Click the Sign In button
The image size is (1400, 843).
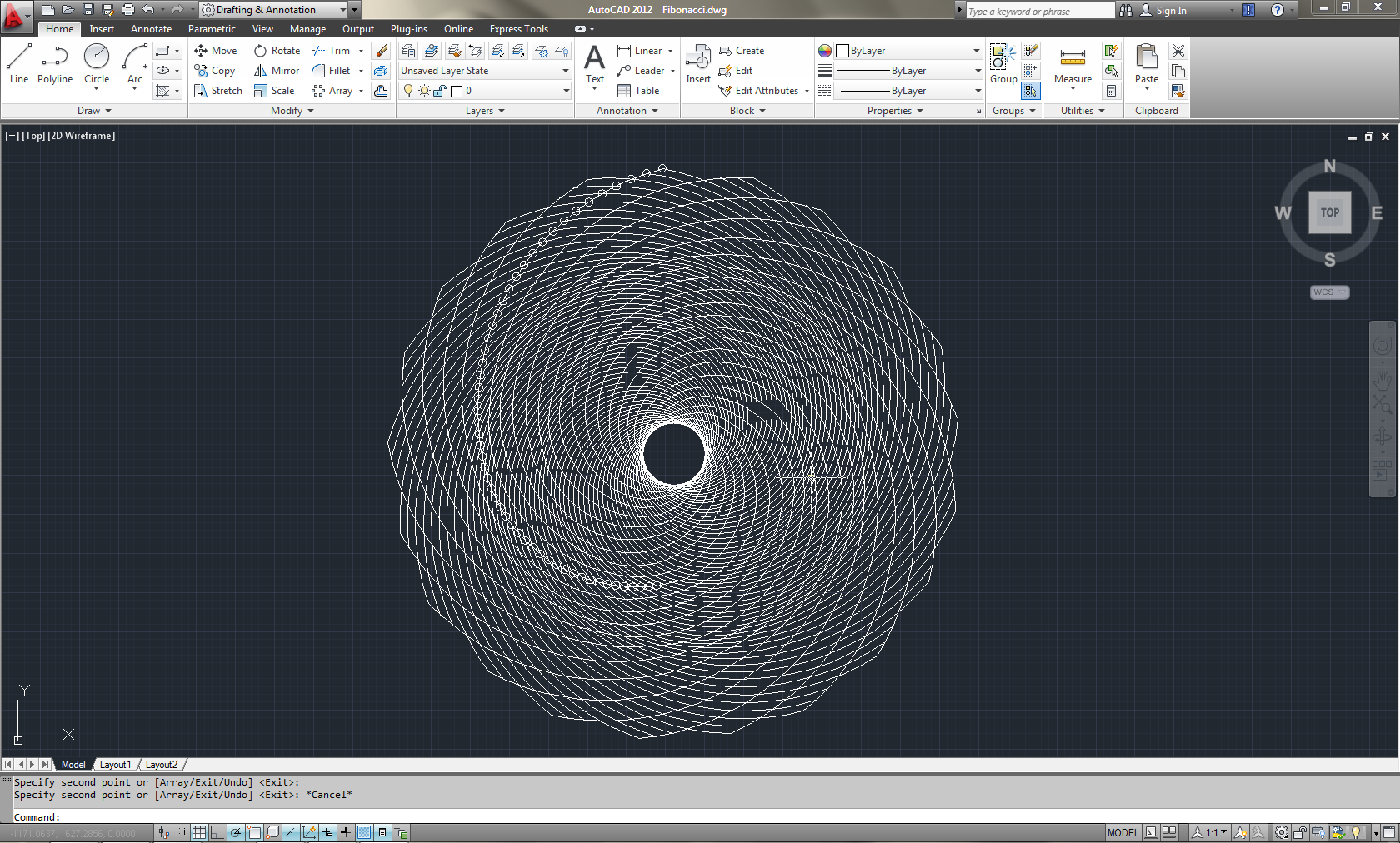click(1163, 10)
